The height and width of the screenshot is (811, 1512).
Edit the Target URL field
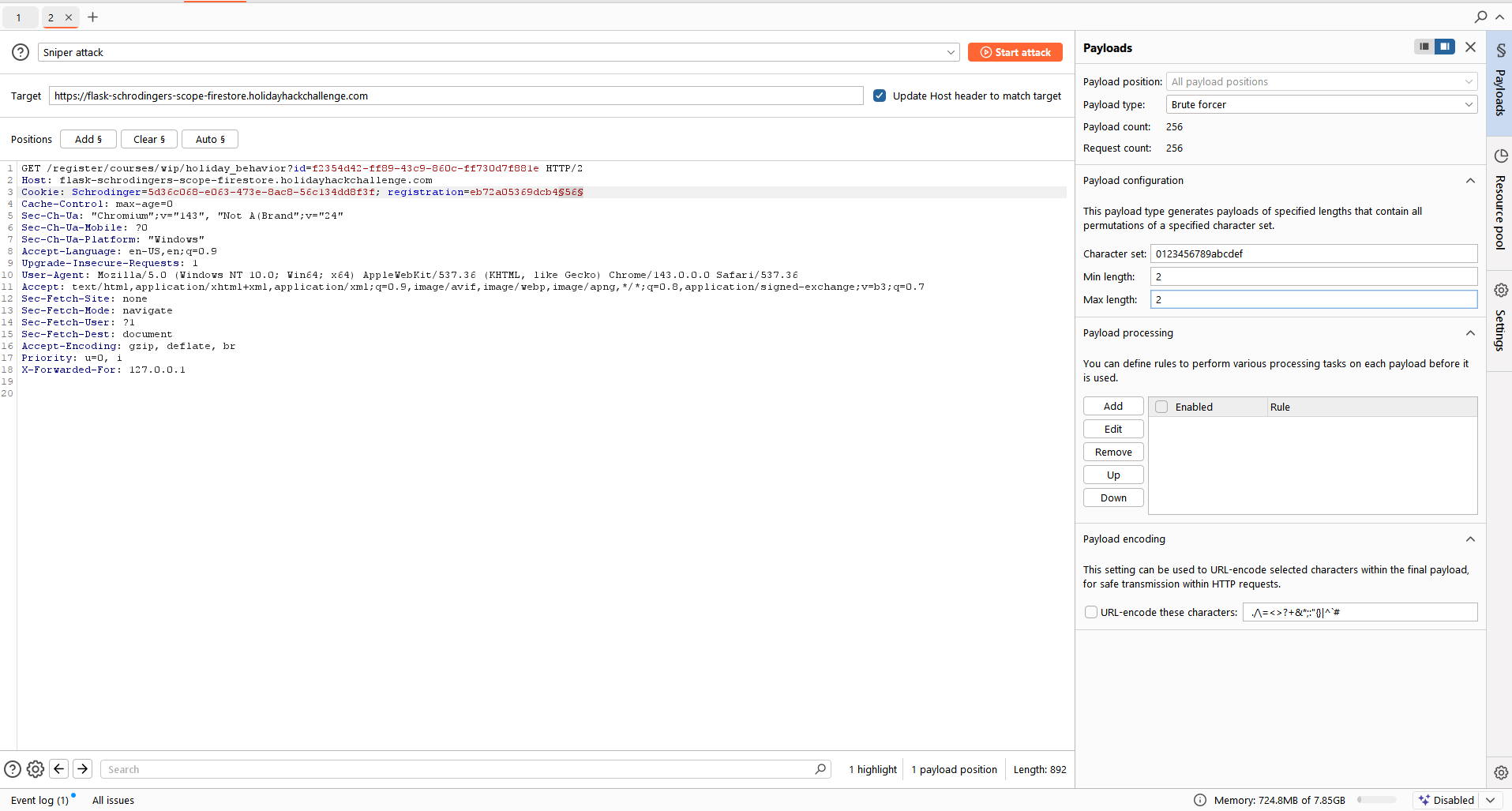click(x=456, y=96)
